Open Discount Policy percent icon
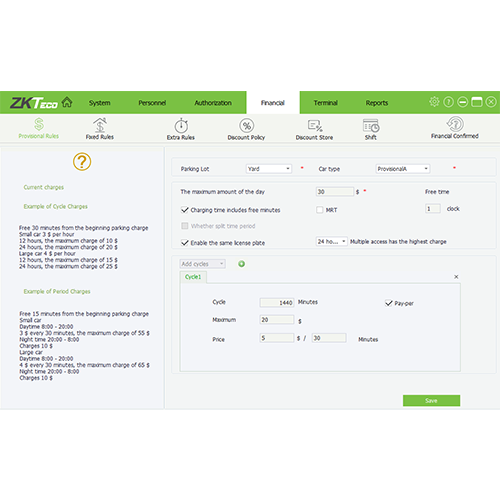The image size is (500, 500). point(247,126)
